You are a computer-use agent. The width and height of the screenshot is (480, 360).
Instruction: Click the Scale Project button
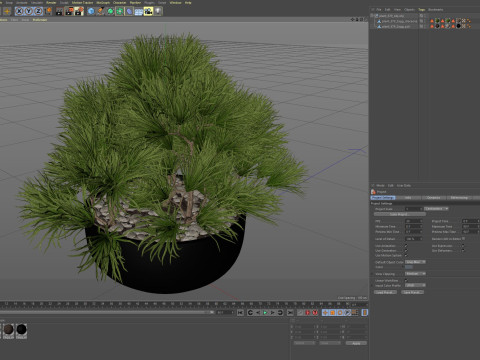(399, 214)
